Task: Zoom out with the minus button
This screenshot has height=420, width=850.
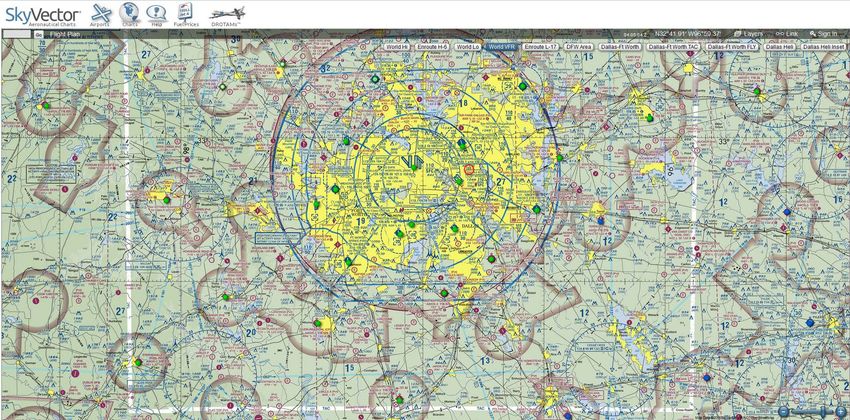Action: click(x=783, y=412)
